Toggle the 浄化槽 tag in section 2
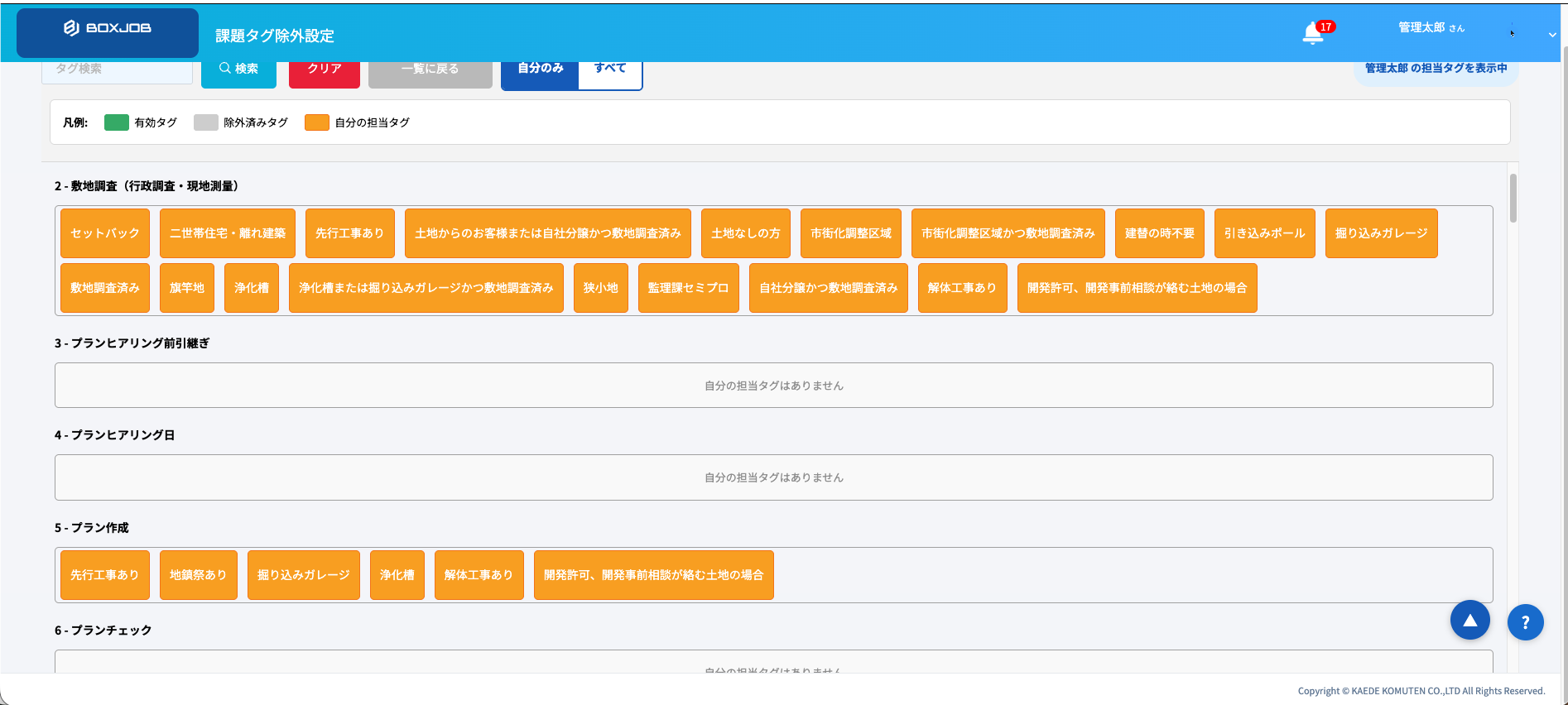1568x705 pixels. pos(252,288)
